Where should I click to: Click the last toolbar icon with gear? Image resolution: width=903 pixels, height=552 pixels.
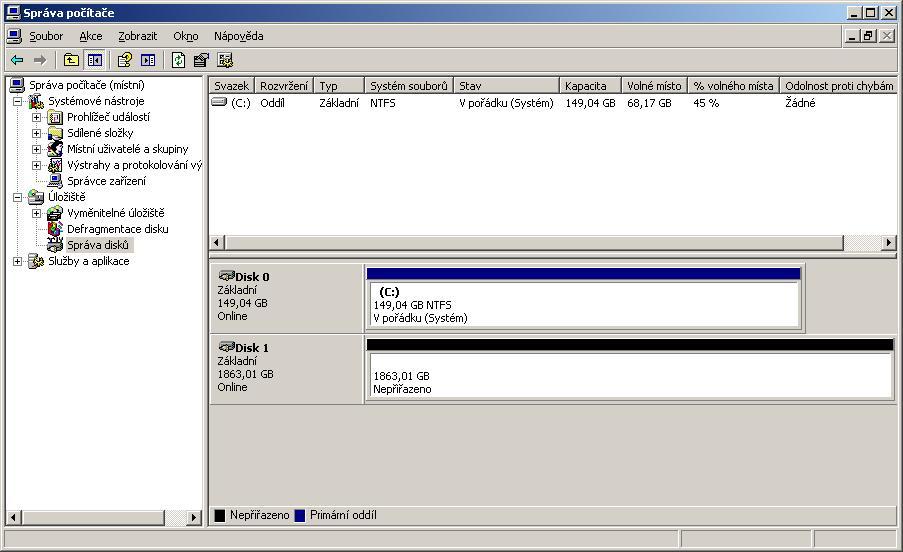[x=225, y=60]
